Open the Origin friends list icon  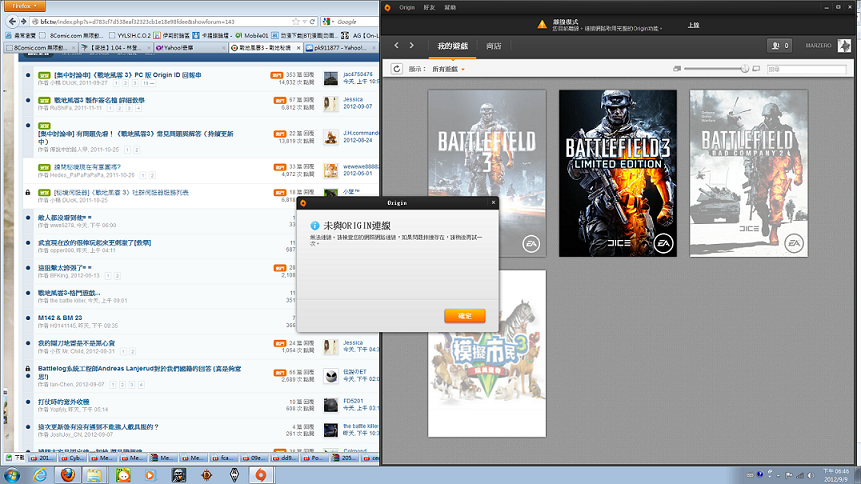coord(778,46)
